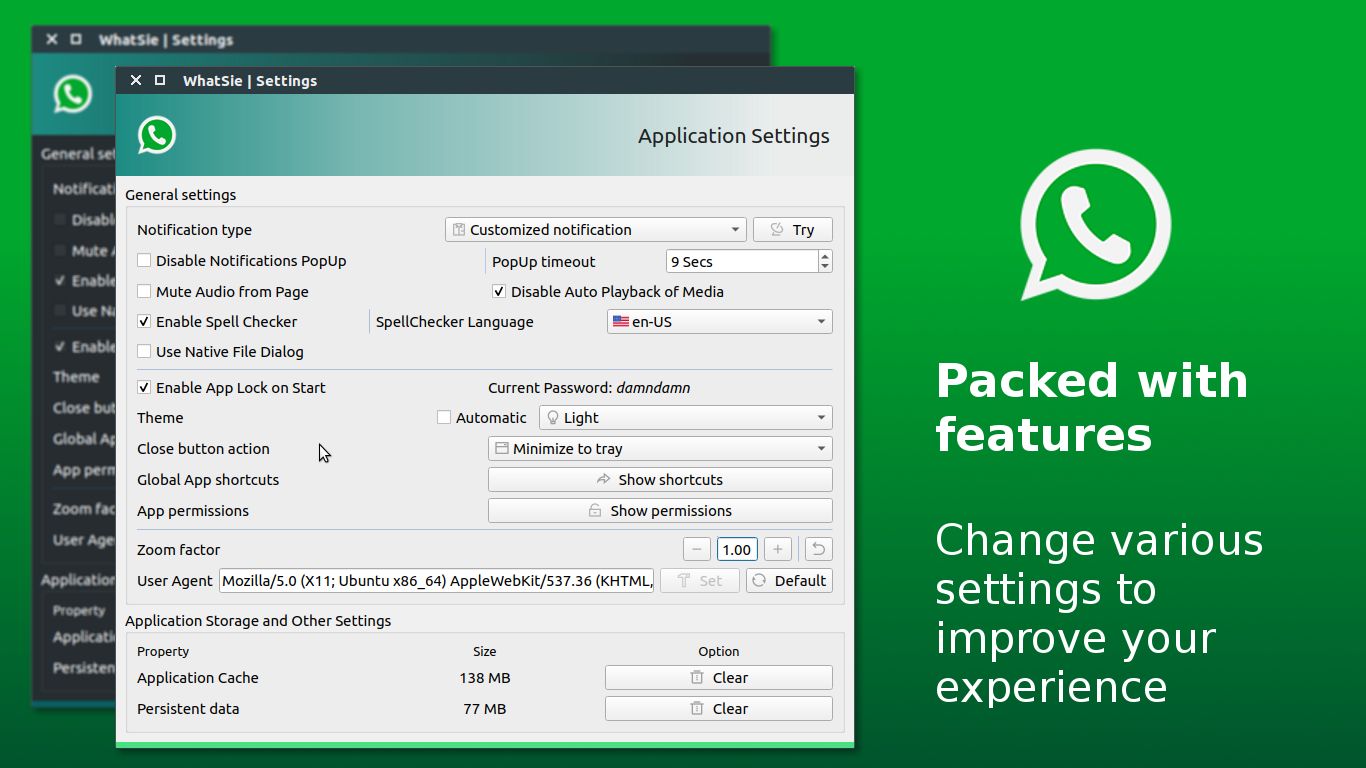Open the Notification type dropdown
This screenshot has height=768, width=1366.
(596, 230)
